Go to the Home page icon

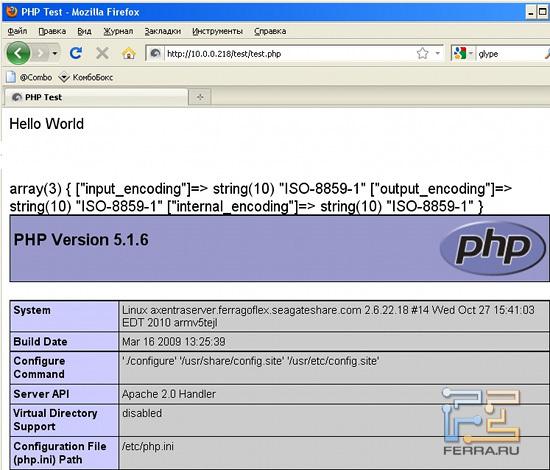point(128,53)
